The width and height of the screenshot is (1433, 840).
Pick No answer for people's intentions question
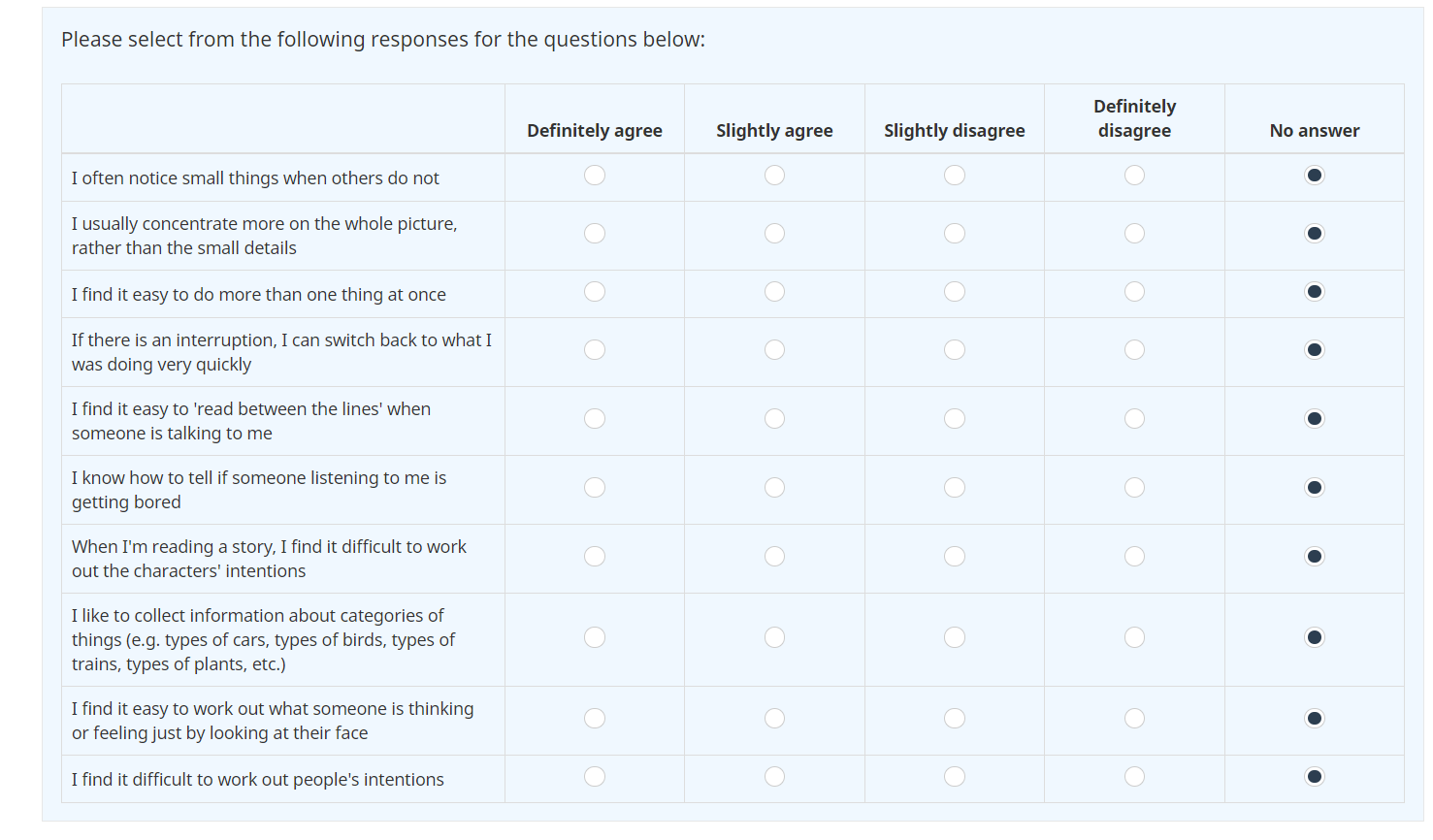coord(1315,777)
